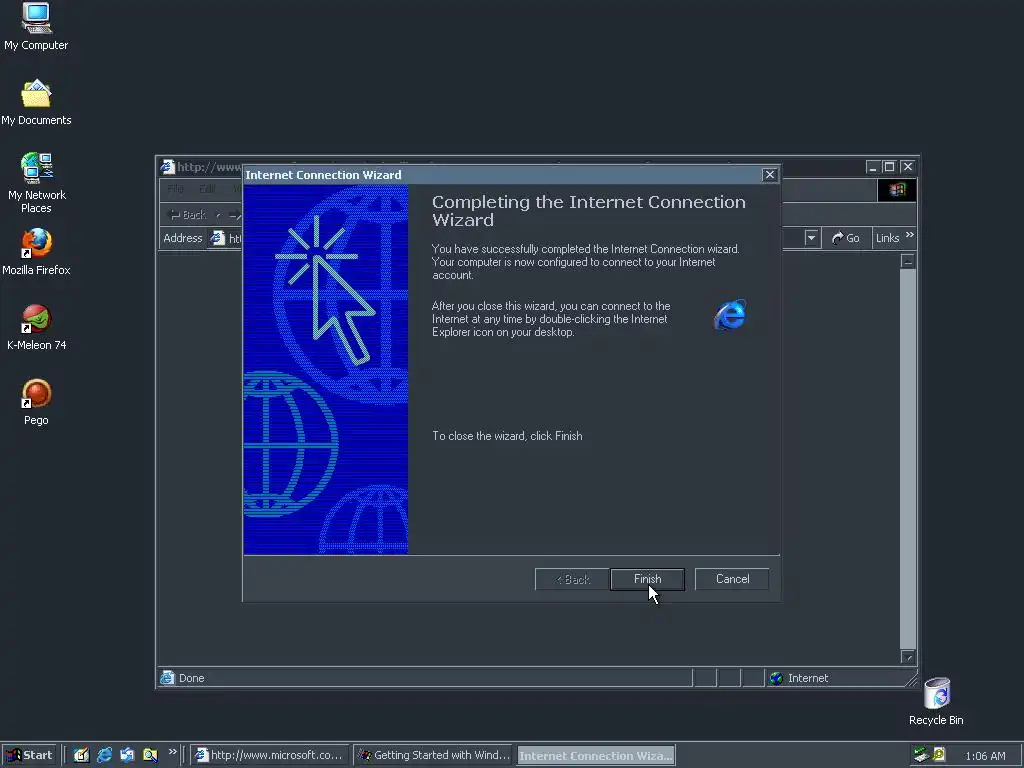Select the Pego desktop shortcut

coord(36,394)
